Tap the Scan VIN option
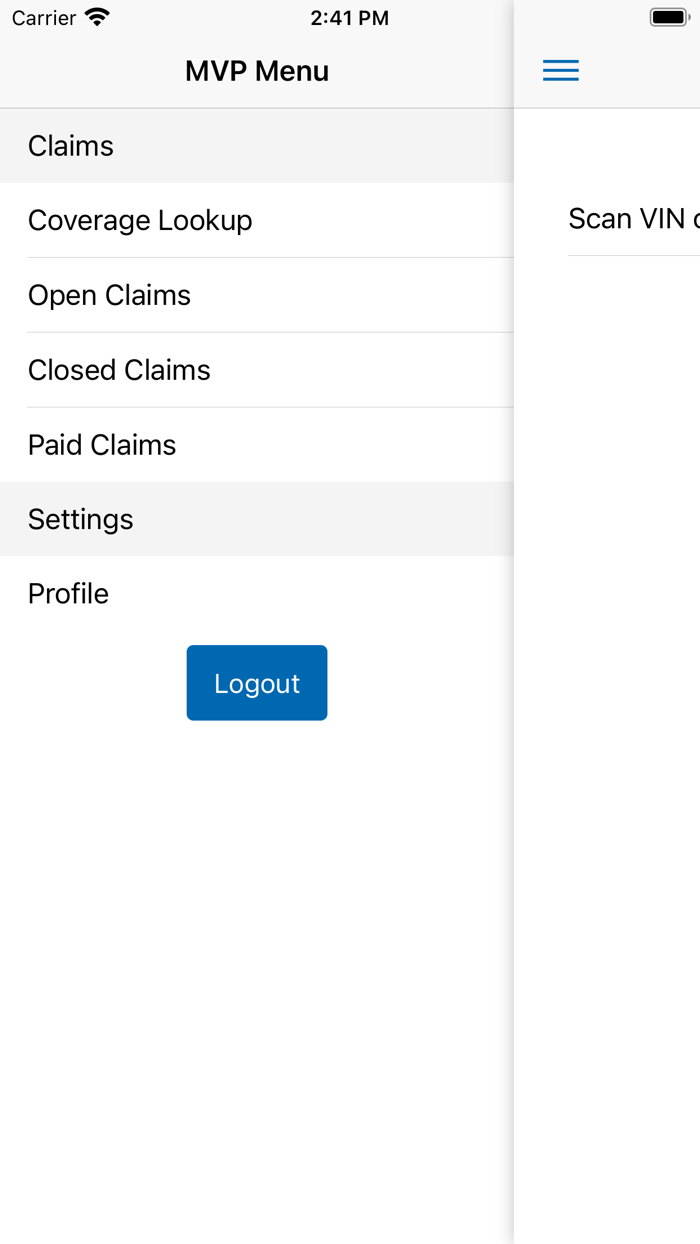Image resolution: width=700 pixels, height=1244 pixels. [x=620, y=218]
